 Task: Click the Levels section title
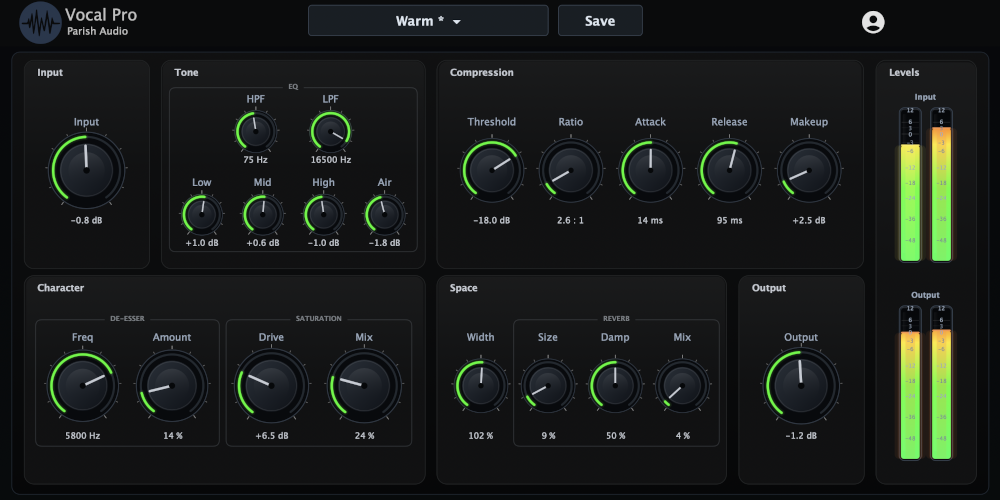[904, 73]
